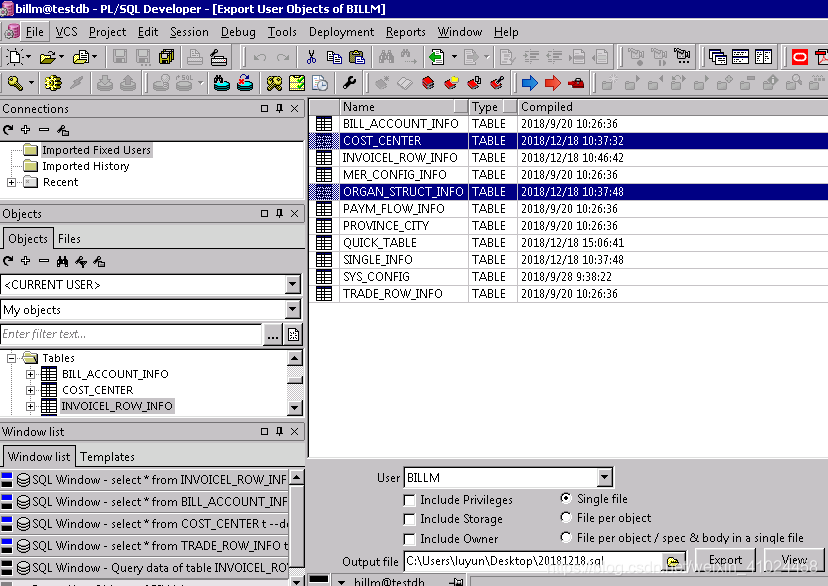Screen dimensions: 828x586
Task: Select File per object radio option
Action: (566, 517)
